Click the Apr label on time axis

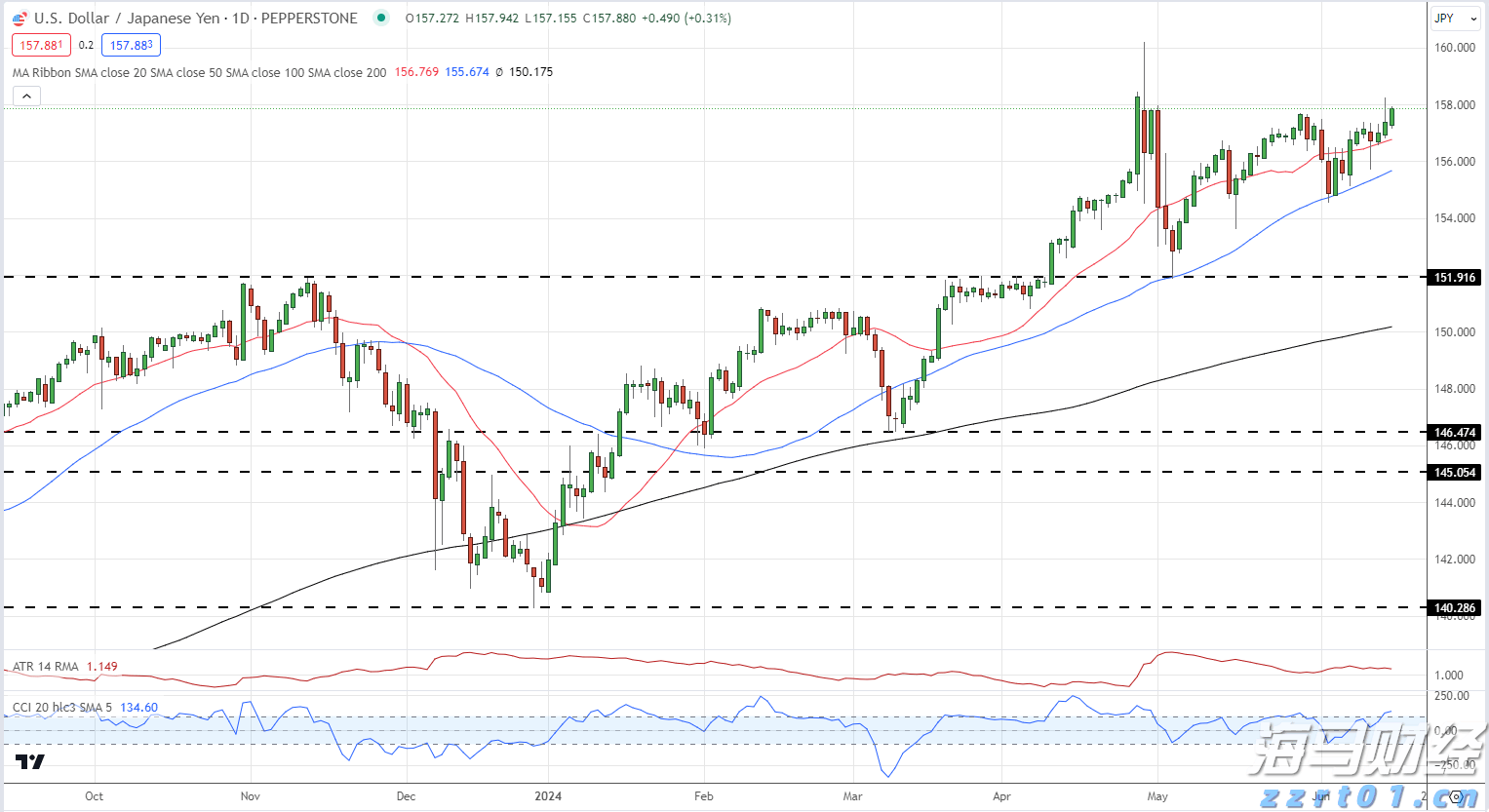tap(1001, 796)
